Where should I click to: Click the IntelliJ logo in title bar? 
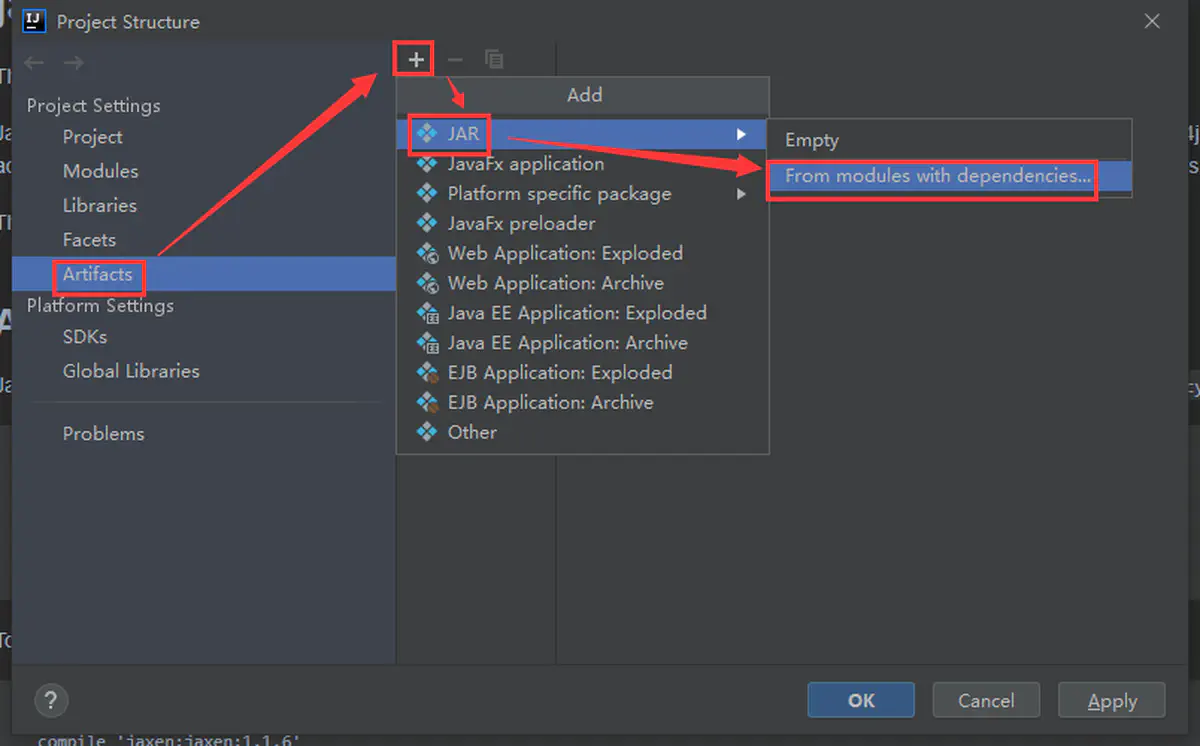click(x=35, y=21)
